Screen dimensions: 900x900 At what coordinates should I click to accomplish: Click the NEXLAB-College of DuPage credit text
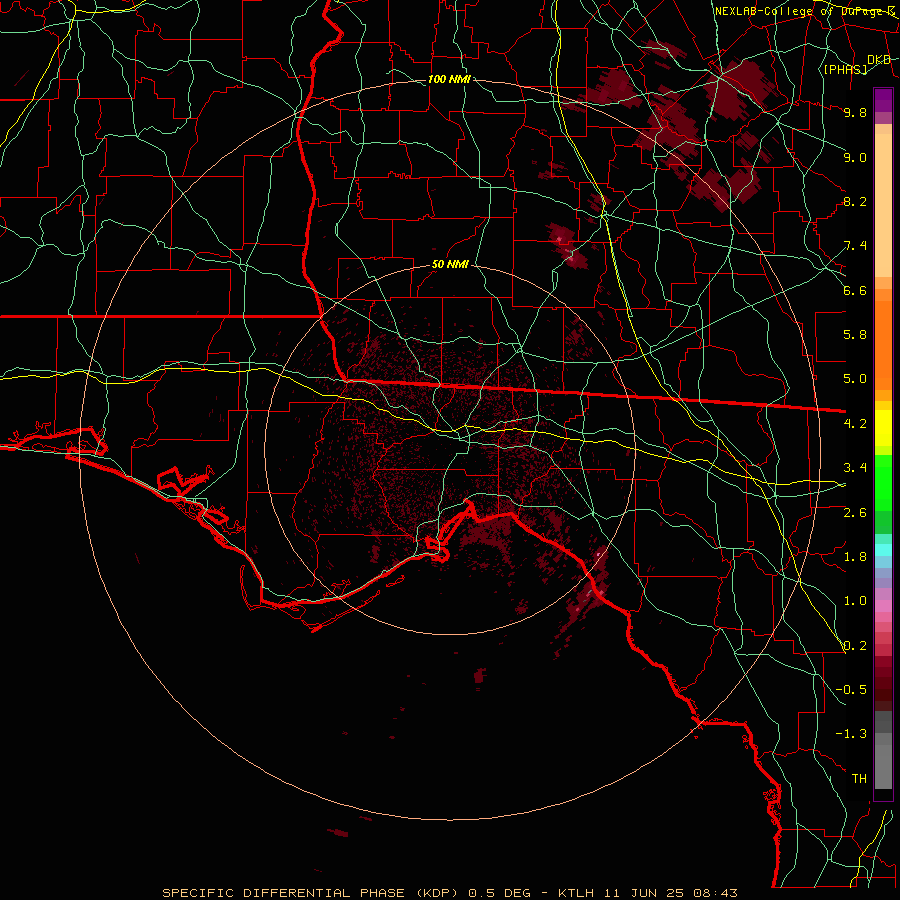point(803,11)
